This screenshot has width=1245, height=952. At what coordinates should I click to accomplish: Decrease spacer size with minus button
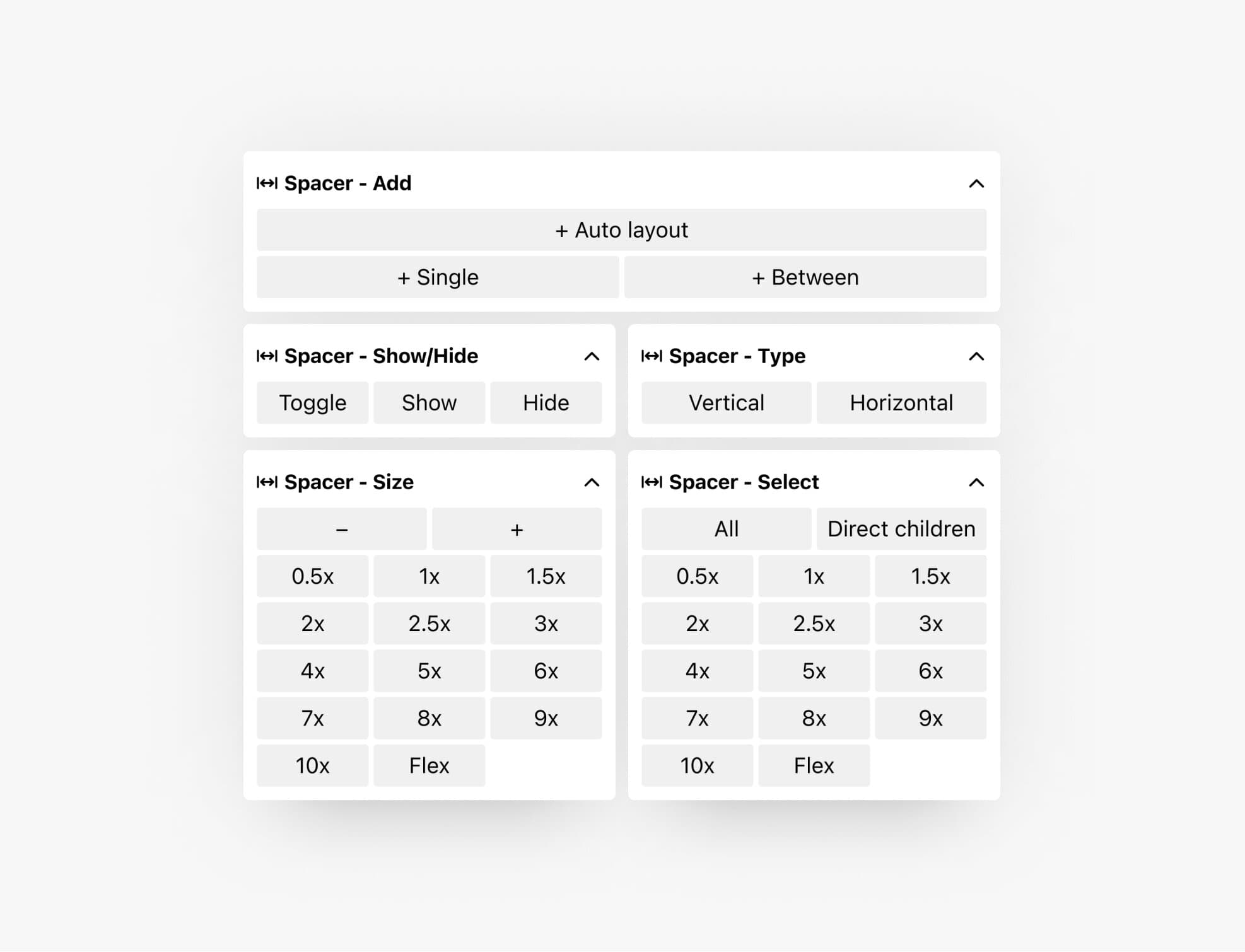[342, 529]
